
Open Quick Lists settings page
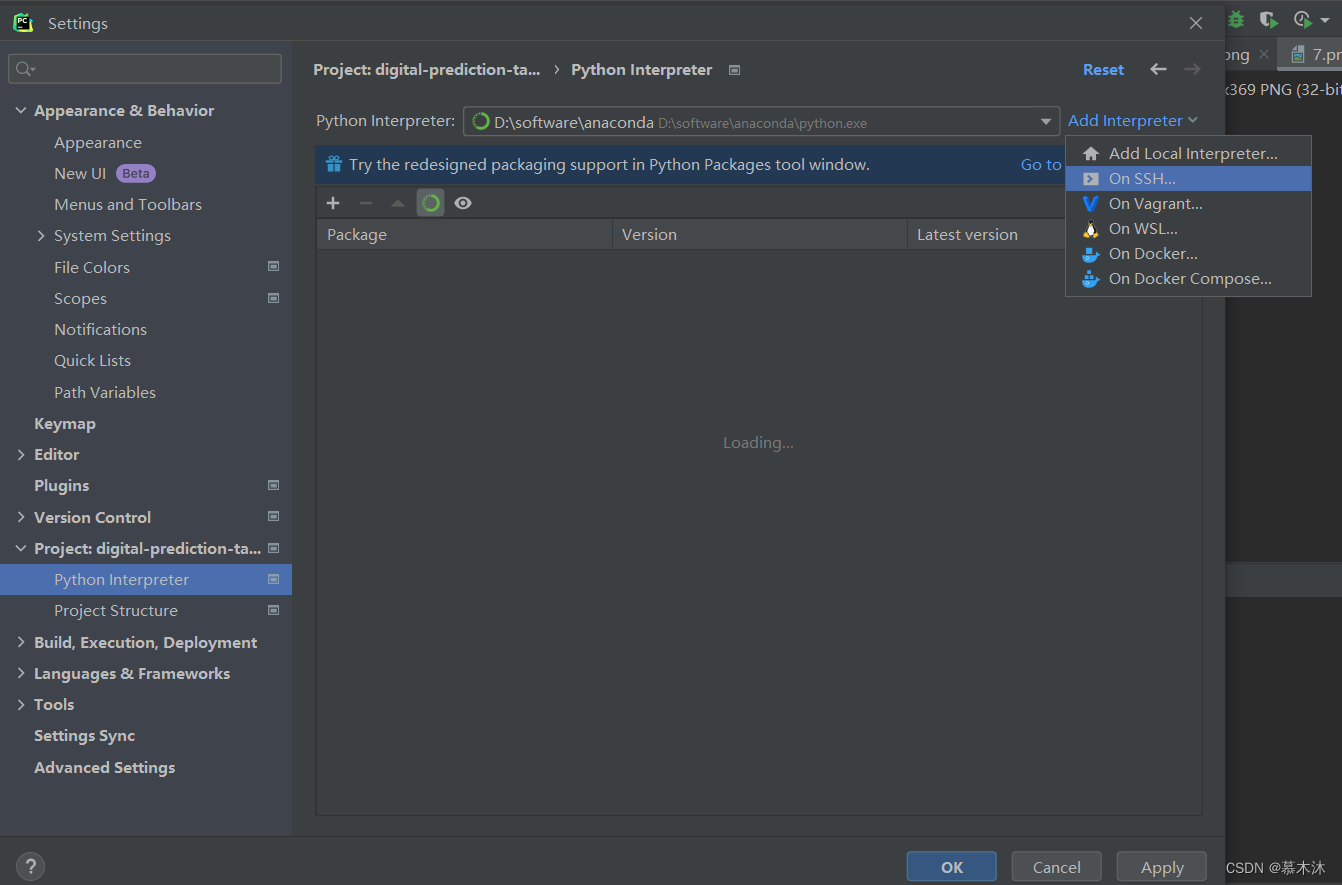tap(92, 361)
